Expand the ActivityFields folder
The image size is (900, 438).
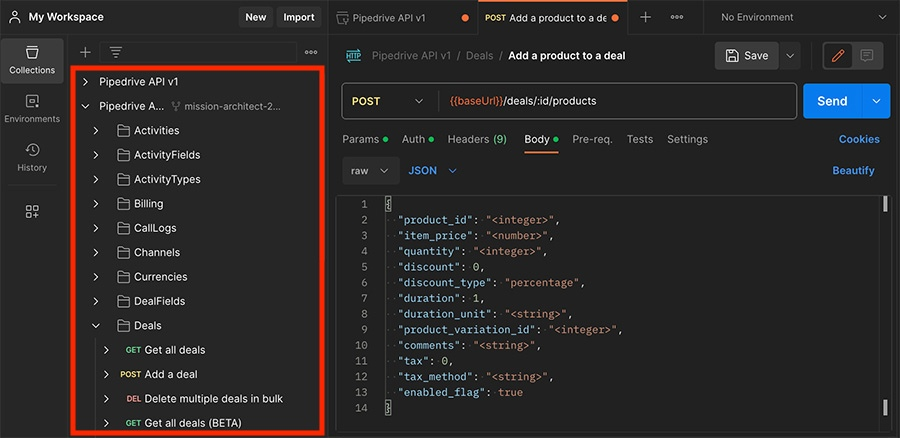point(96,155)
